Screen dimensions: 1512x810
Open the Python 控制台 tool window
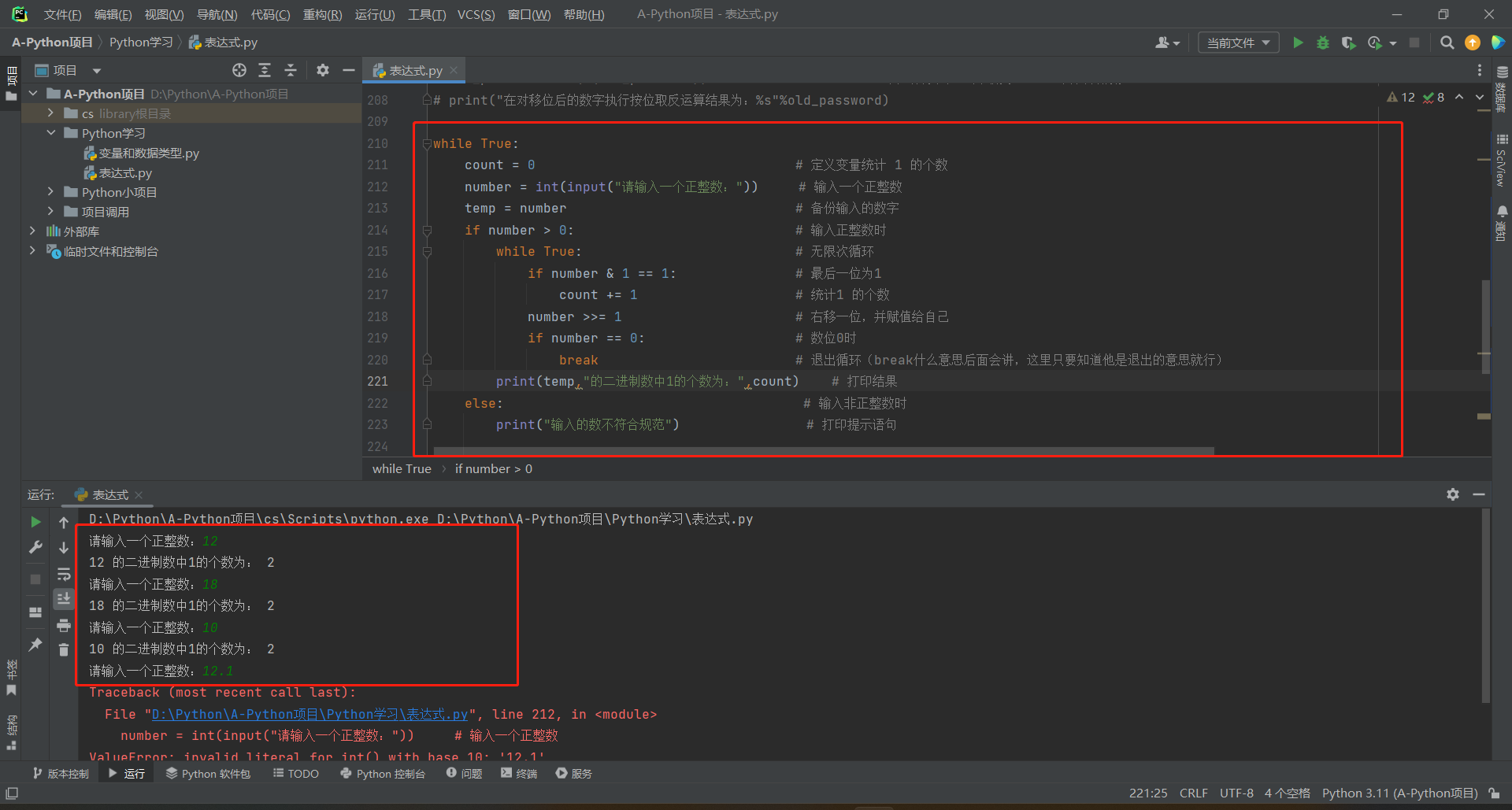383,774
